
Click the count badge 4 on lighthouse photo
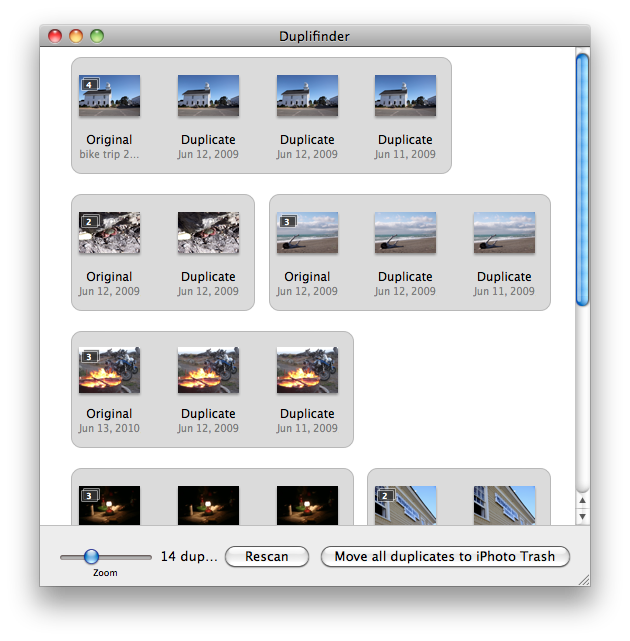point(90,86)
